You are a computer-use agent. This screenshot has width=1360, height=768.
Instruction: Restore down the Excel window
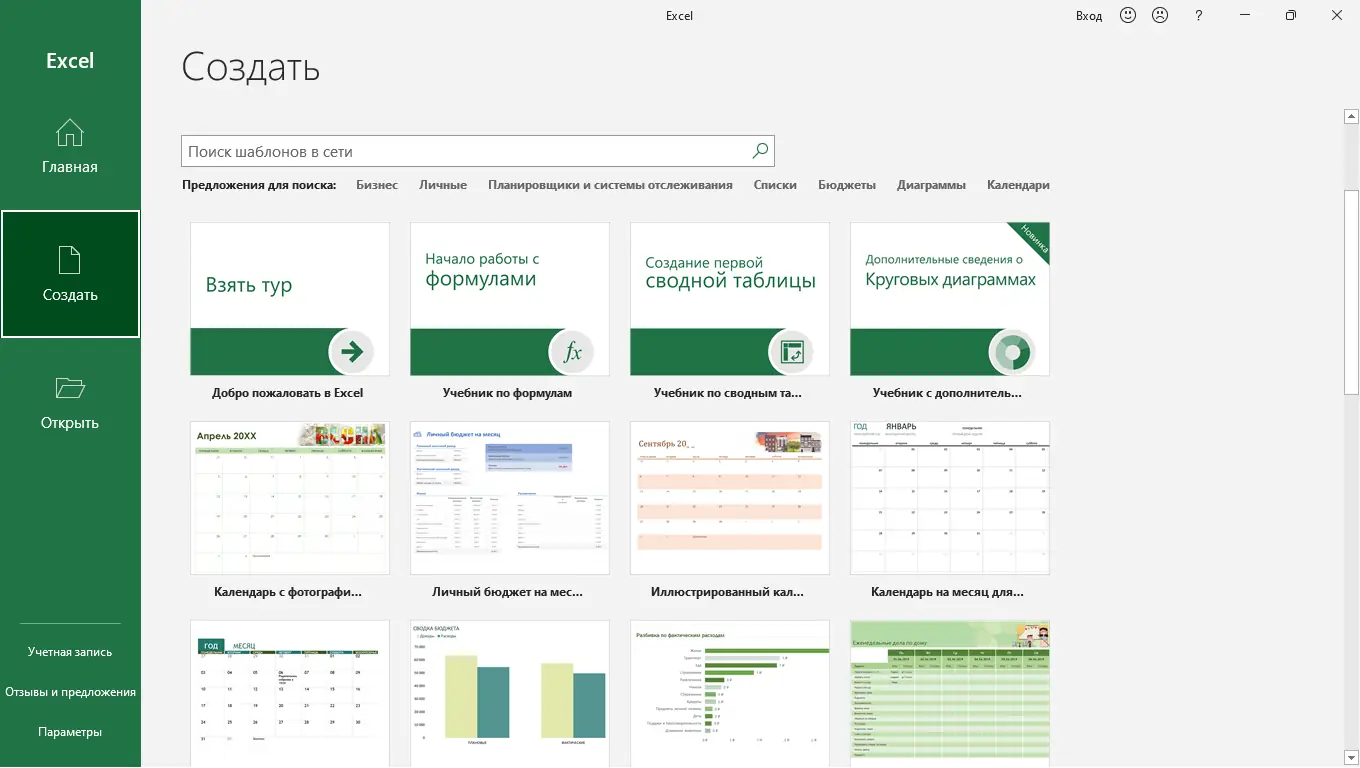1291,15
